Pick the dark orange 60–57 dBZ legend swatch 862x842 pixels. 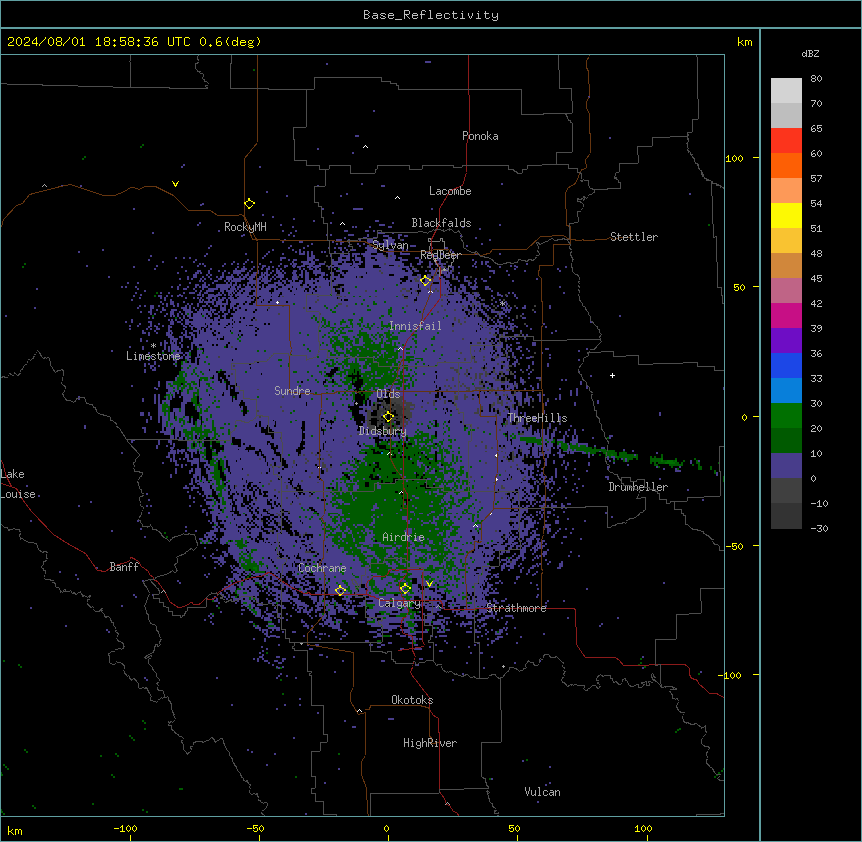(x=786, y=165)
